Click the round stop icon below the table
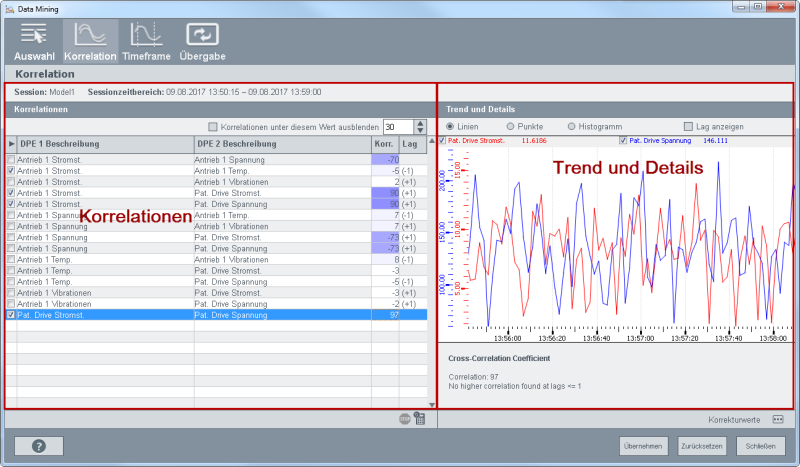The height and width of the screenshot is (467, 800). coord(405,420)
